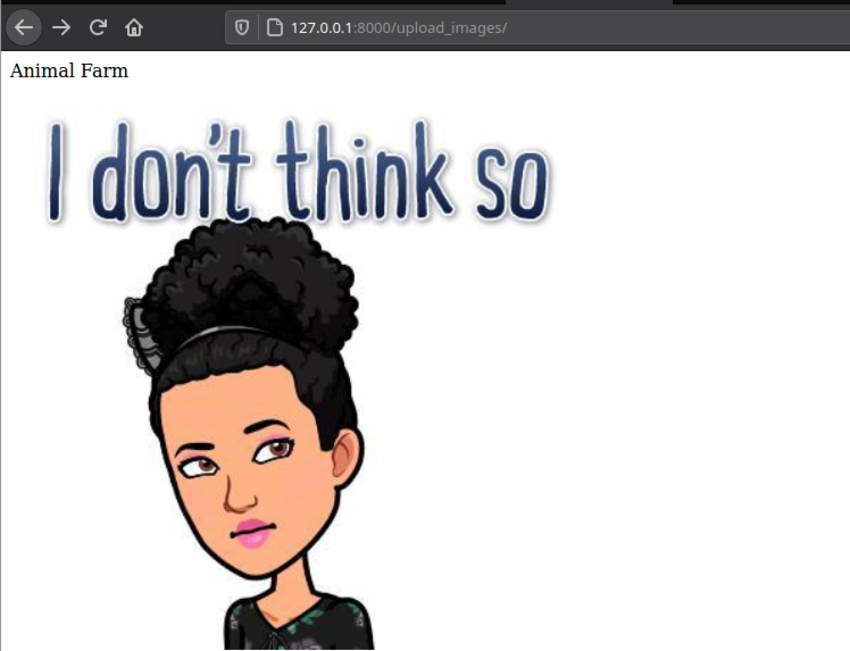Open the tracking protection shield panel
The width and height of the screenshot is (850, 651).
pyautogui.click(x=242, y=28)
